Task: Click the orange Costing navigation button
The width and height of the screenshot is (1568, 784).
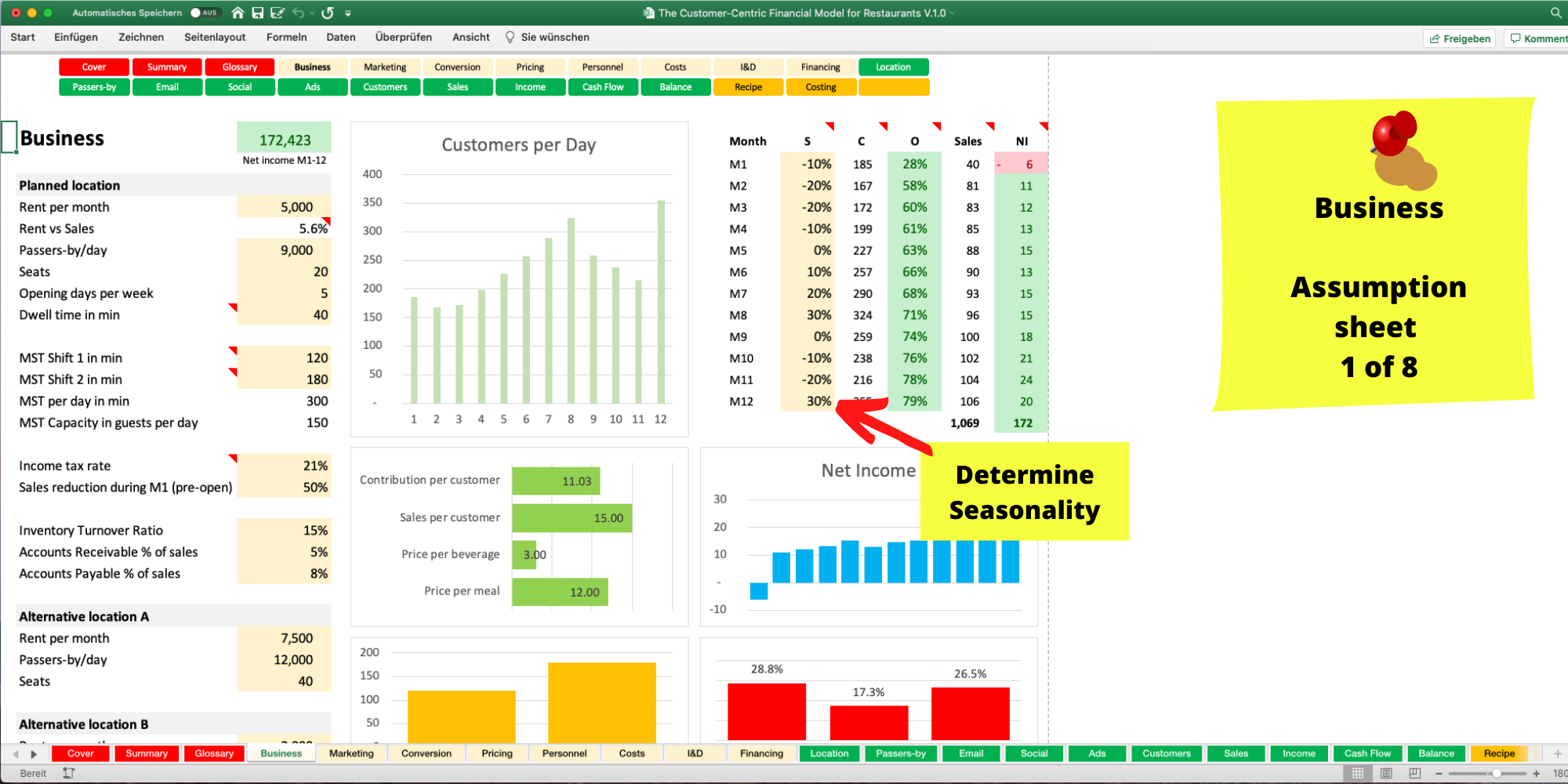Action: coord(821,87)
